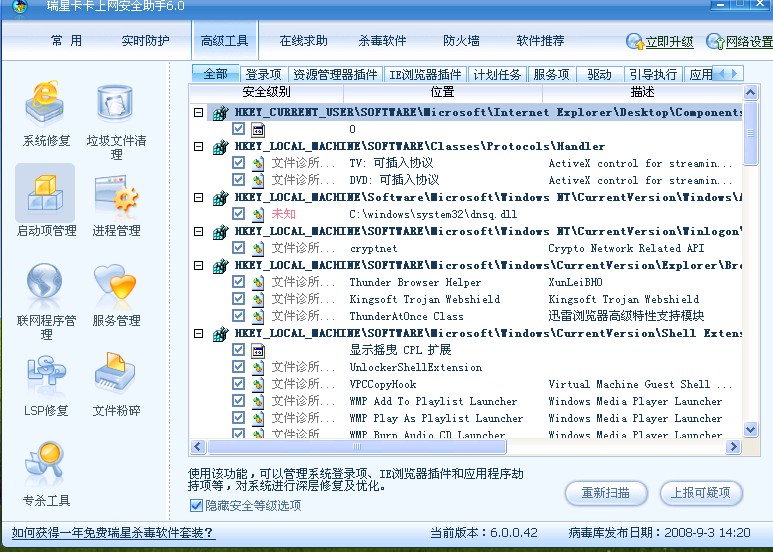Click the 立即升级 upgrade globe icon
The height and width of the screenshot is (552, 773).
635,41
